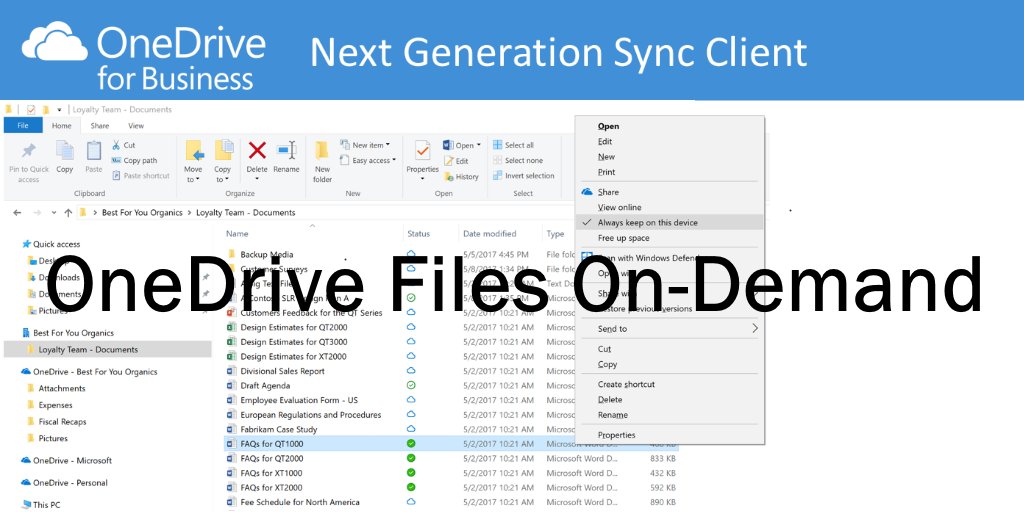Click Select all in ribbon

[513, 145]
